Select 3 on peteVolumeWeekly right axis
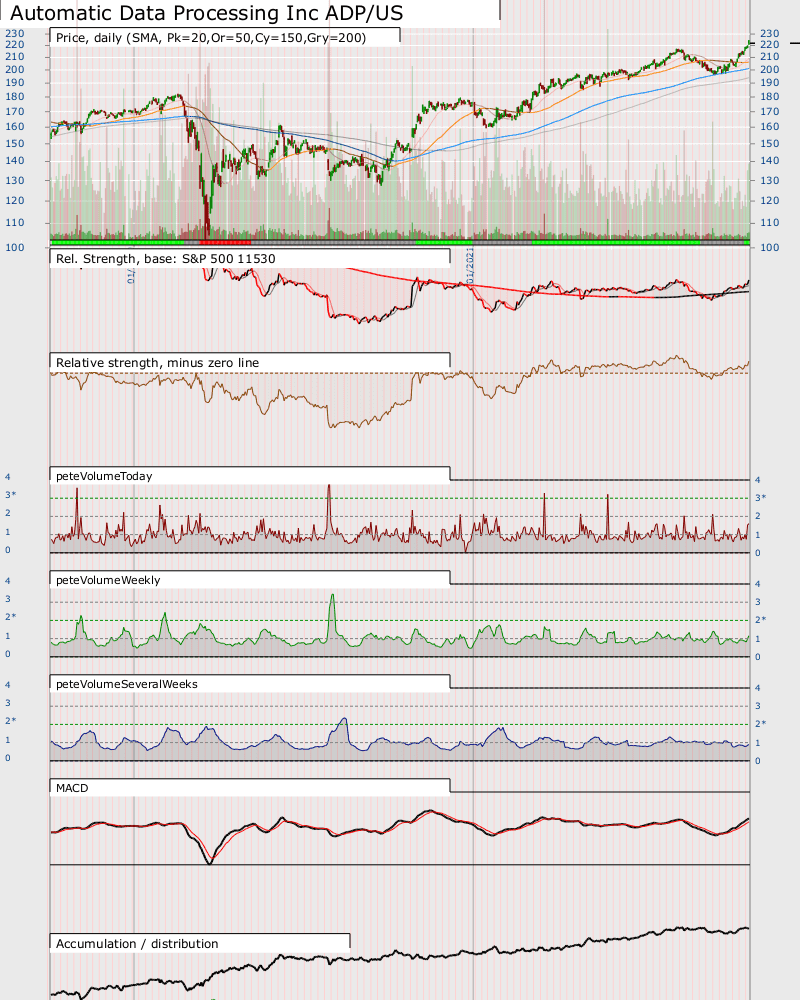Image resolution: width=800 pixels, height=1000 pixels. [x=758, y=602]
